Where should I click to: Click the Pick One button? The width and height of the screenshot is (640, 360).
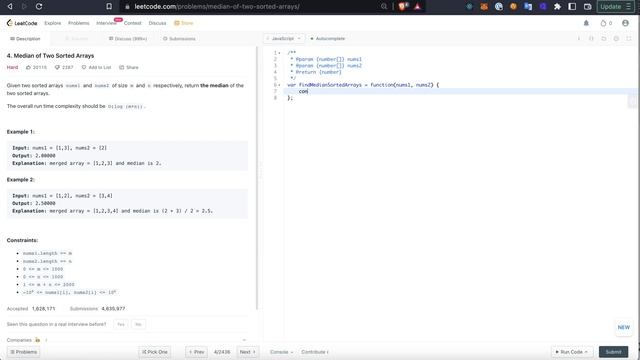click(x=155, y=352)
